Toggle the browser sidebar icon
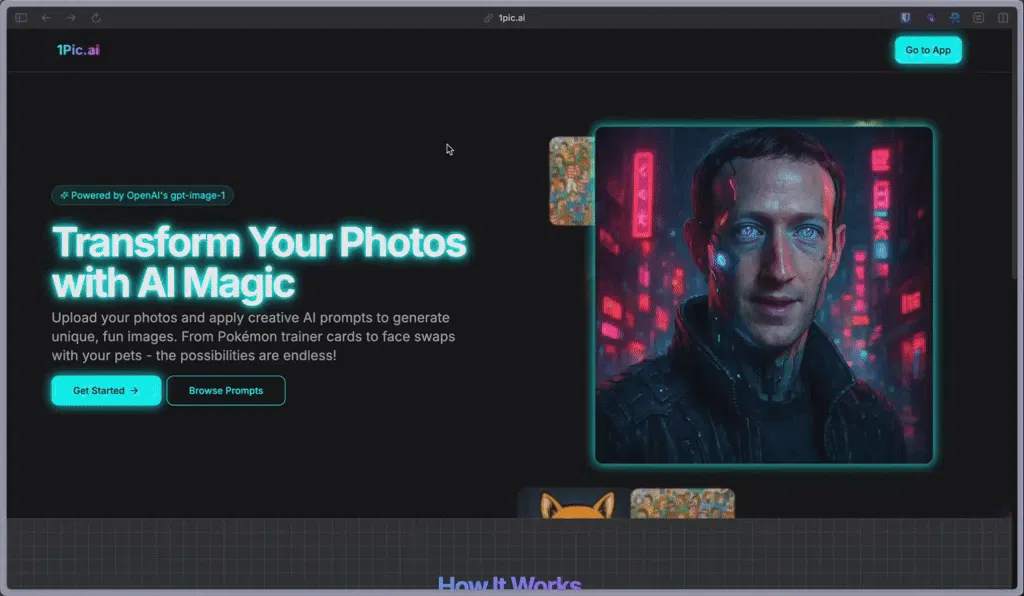The height and width of the screenshot is (596, 1024). (21, 18)
